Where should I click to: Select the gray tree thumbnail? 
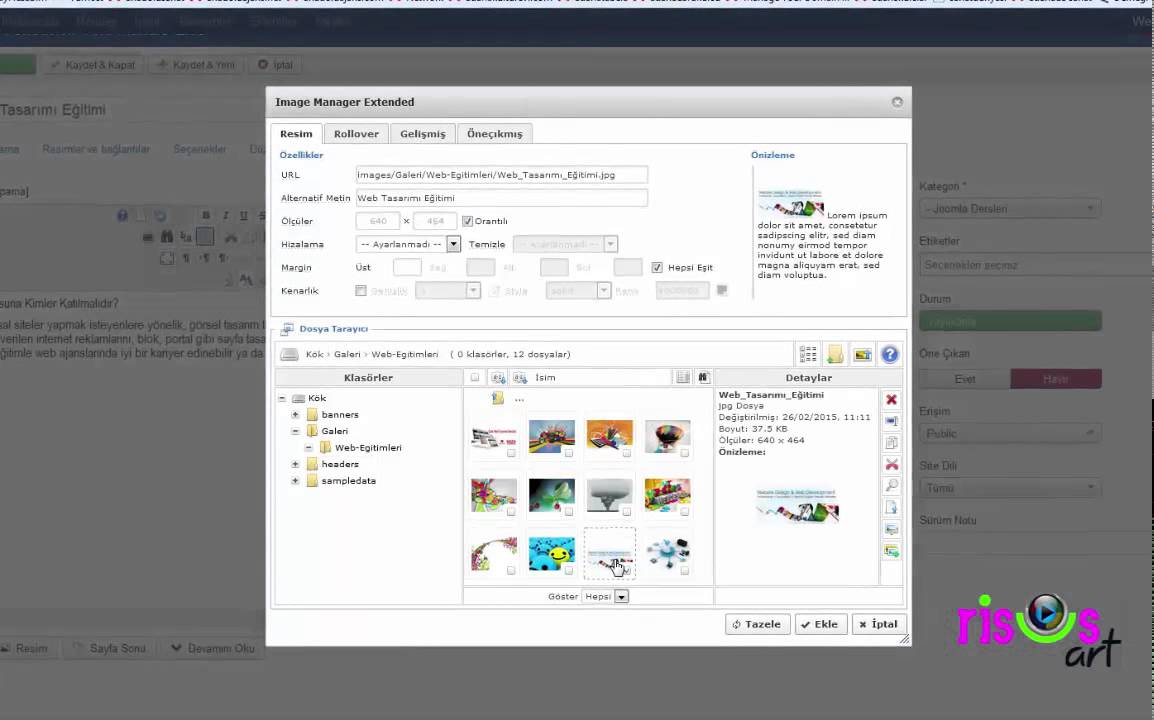pos(609,495)
